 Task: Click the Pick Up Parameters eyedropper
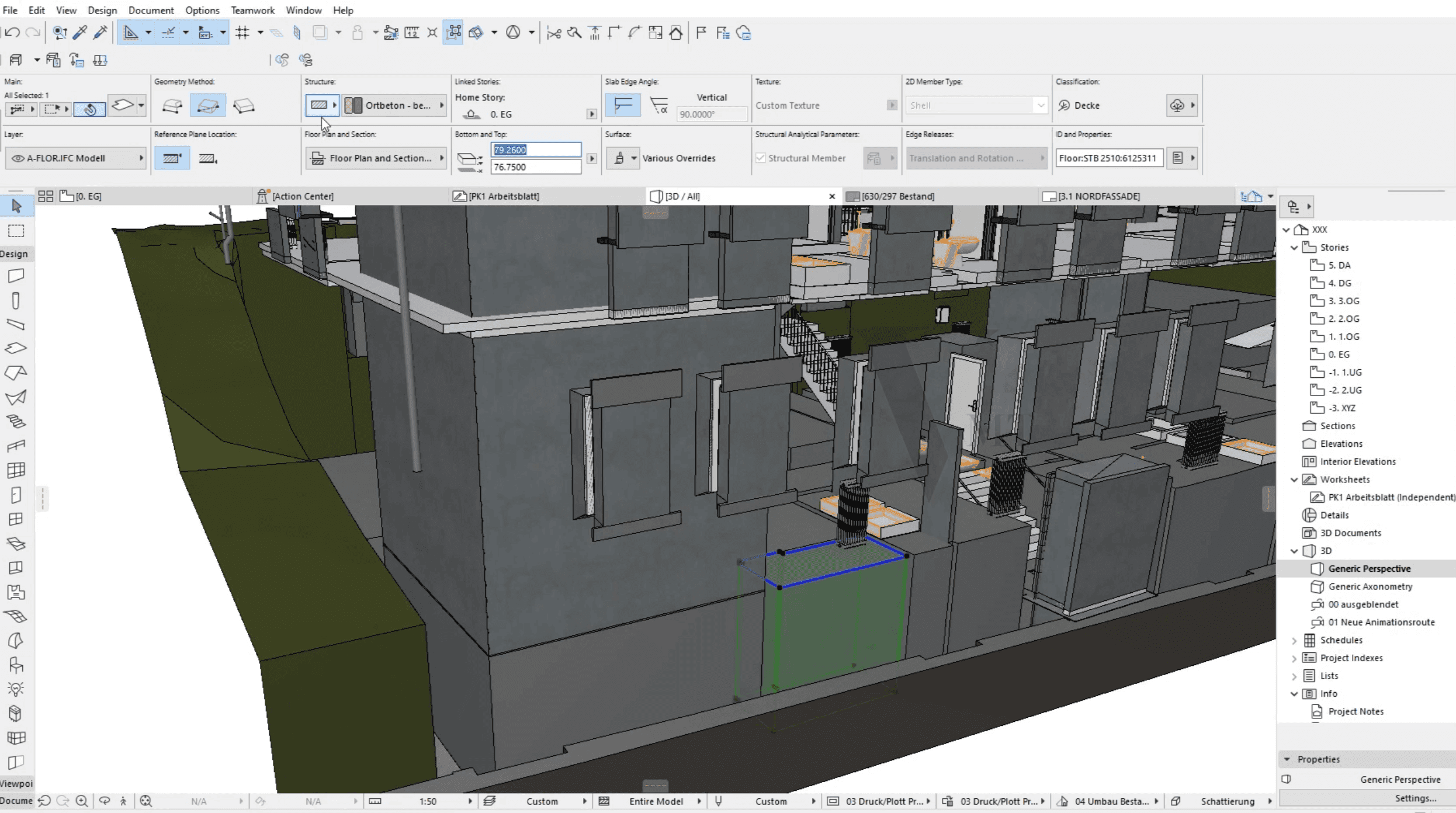pos(80,33)
